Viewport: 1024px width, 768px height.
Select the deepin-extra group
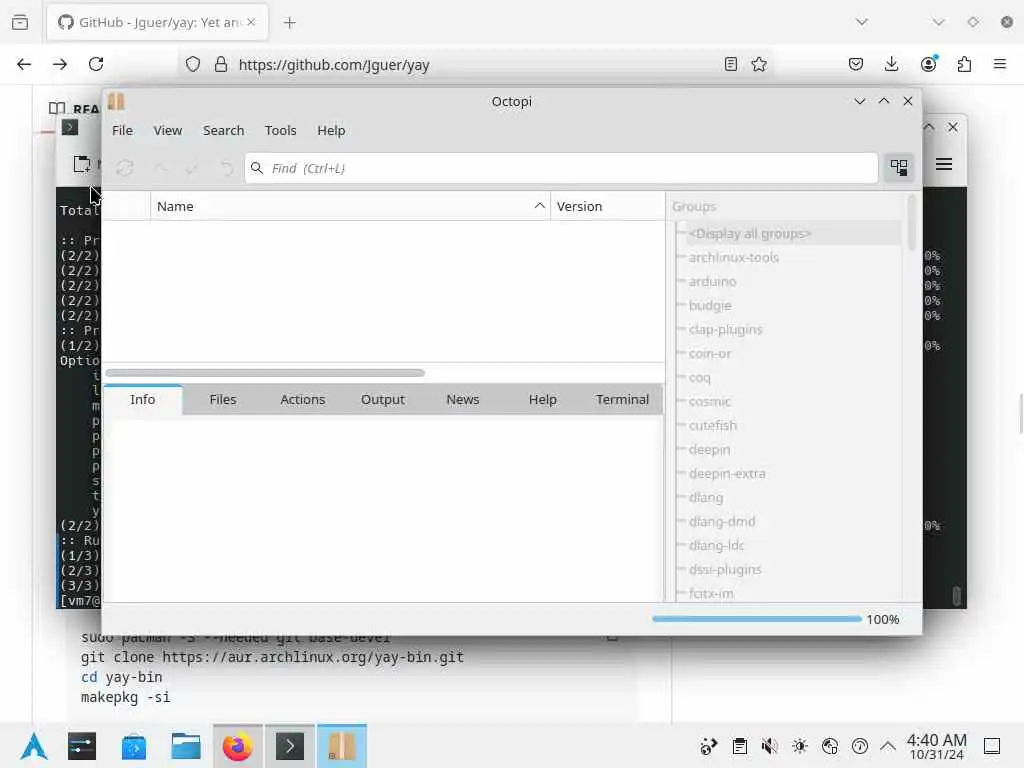pos(727,473)
